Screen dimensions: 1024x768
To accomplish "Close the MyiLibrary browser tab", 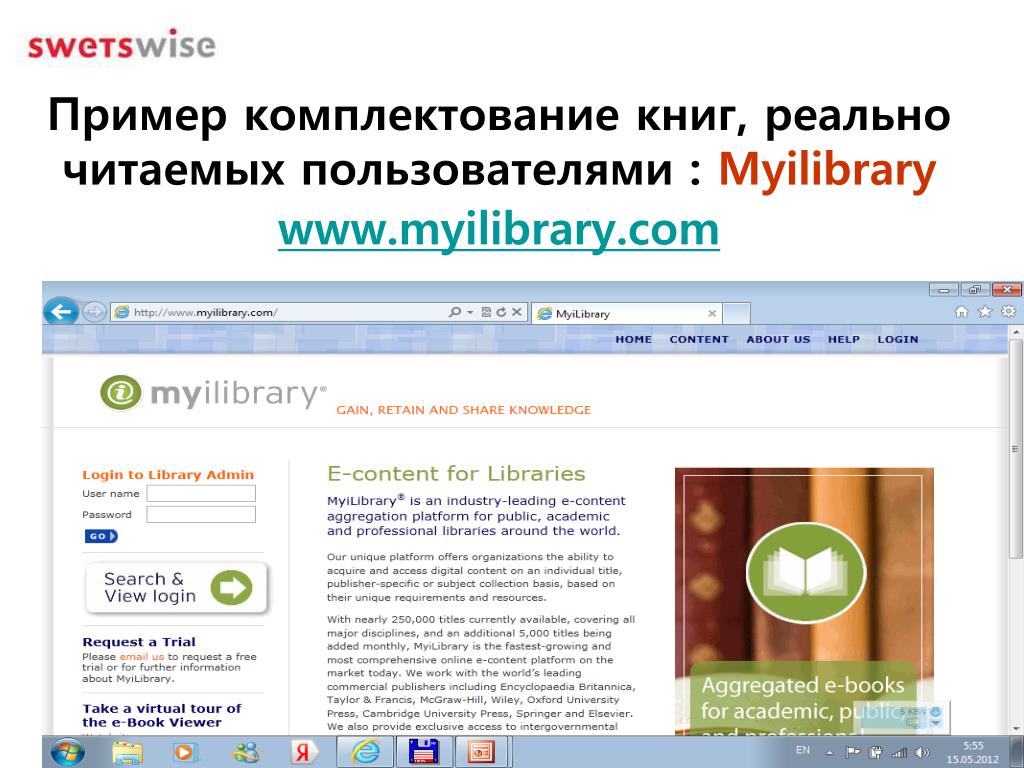I will (712, 313).
